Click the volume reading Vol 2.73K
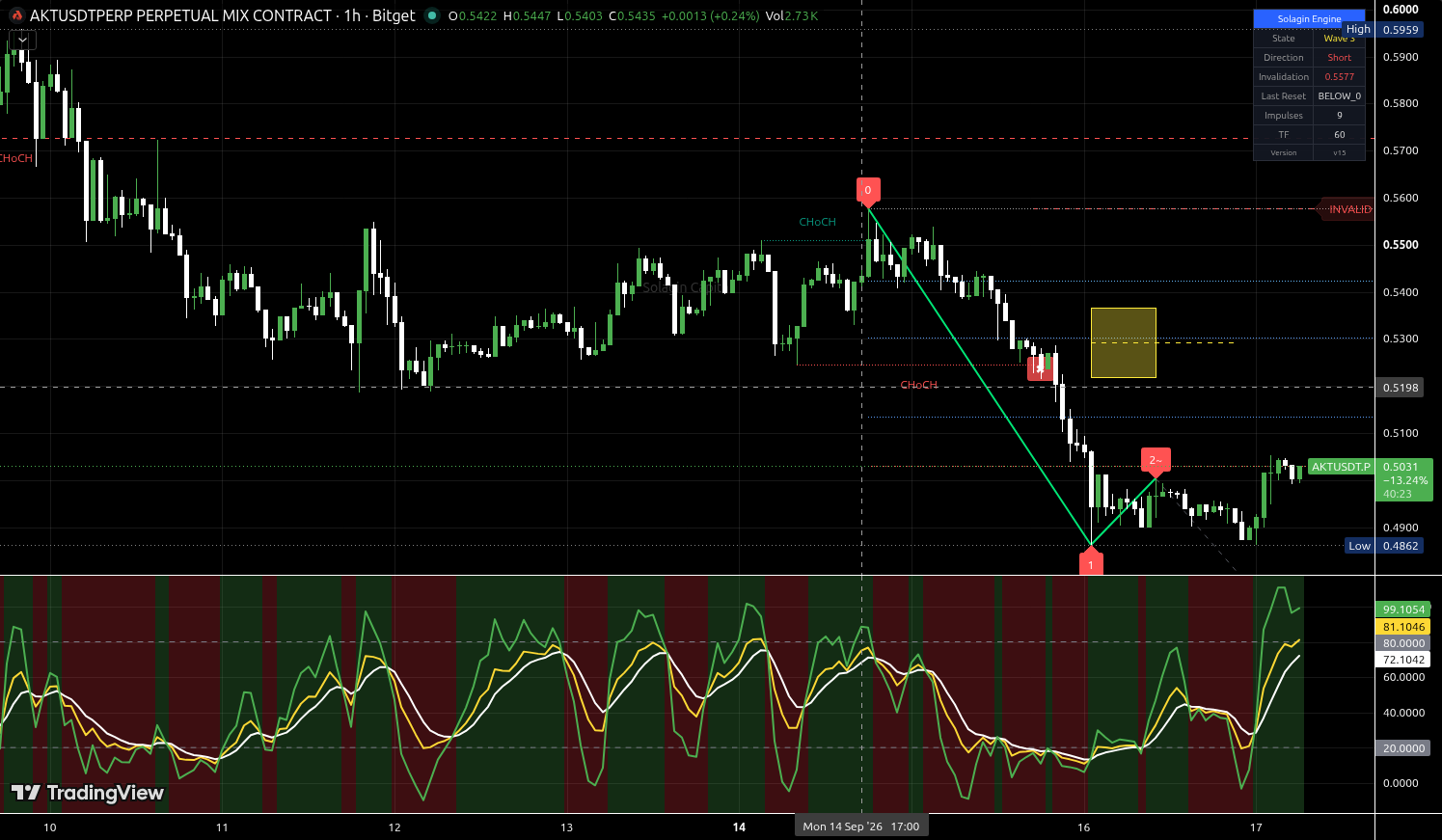The width and height of the screenshot is (1442, 840). point(792,16)
